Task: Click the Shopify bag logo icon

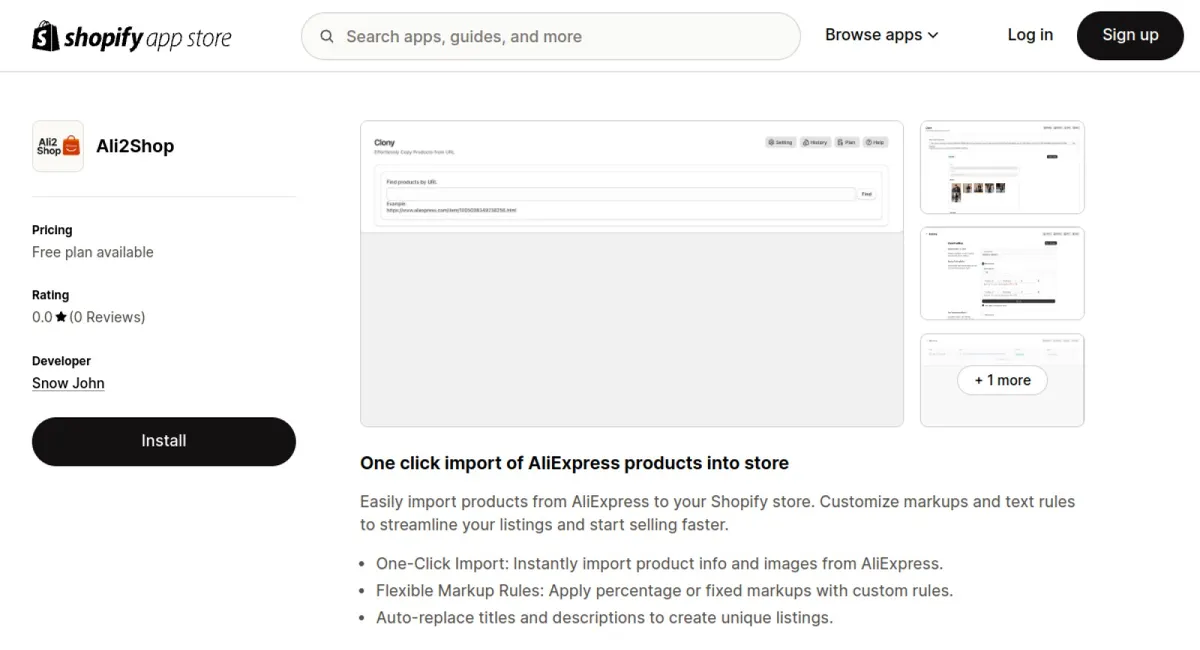Action: point(46,36)
